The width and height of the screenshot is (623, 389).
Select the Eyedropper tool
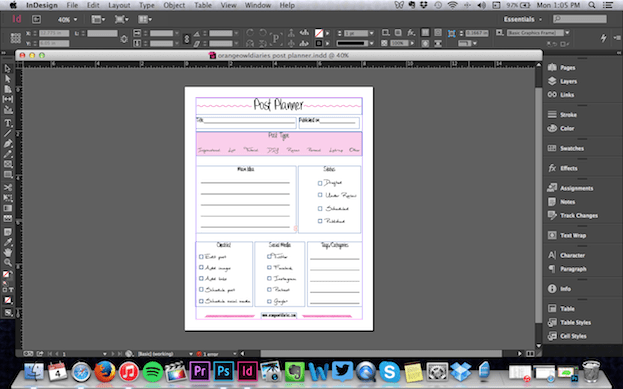pos(8,242)
